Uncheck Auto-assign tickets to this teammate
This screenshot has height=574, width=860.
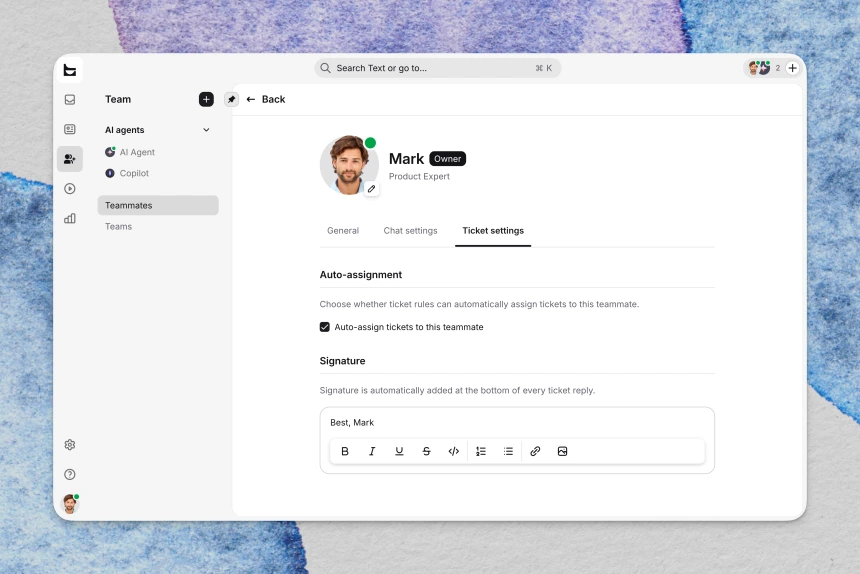click(x=325, y=327)
